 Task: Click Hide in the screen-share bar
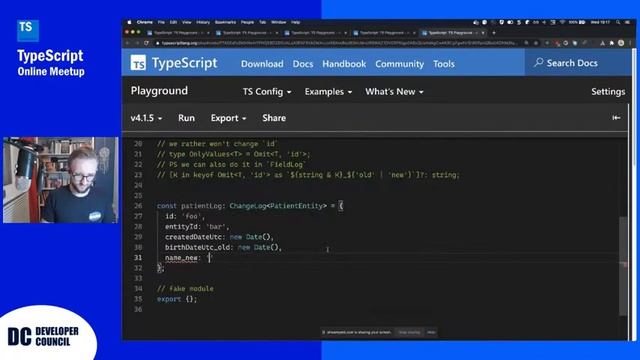click(x=431, y=332)
